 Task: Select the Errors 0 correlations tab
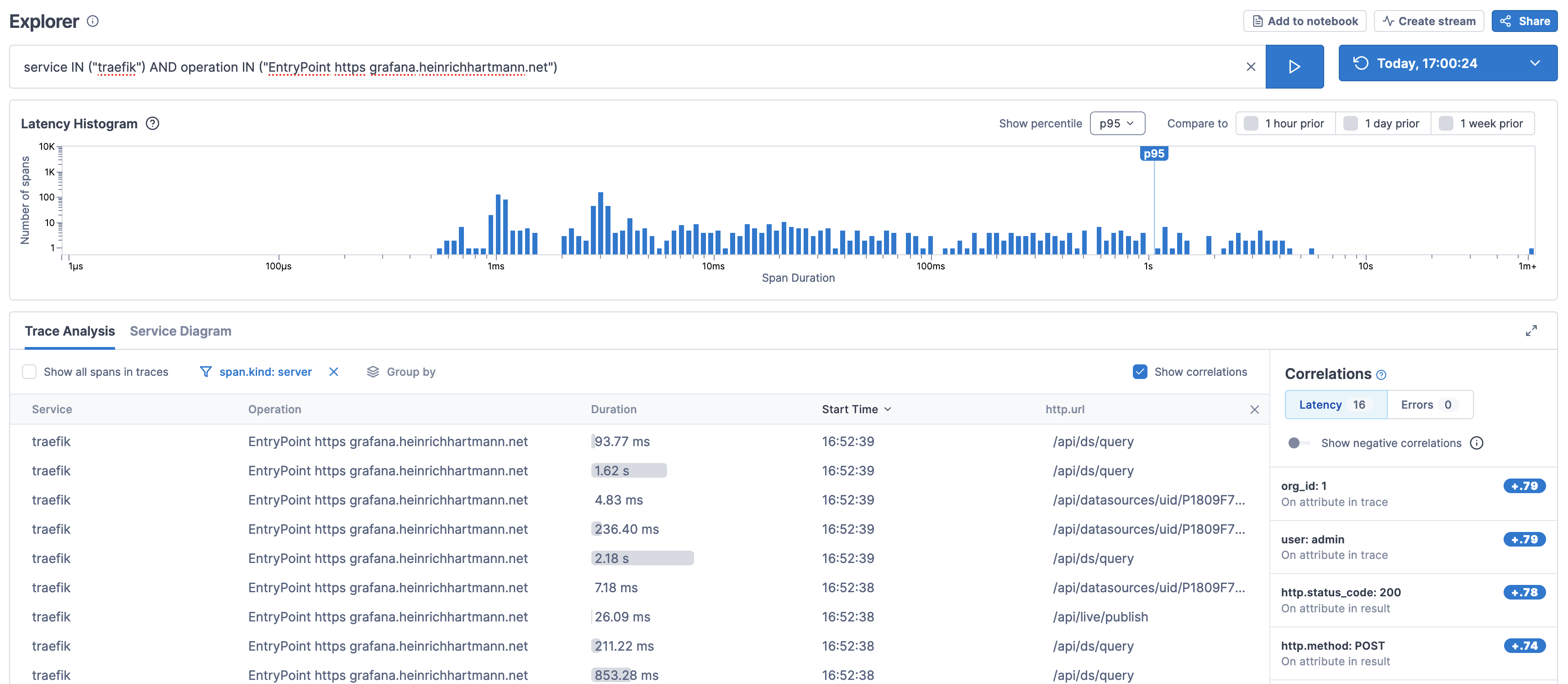pos(1430,405)
